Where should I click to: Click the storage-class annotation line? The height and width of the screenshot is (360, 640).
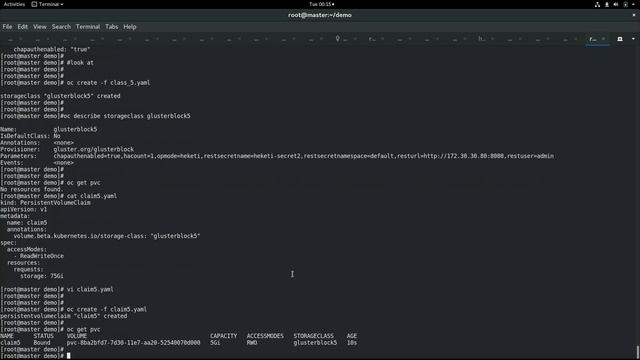tap(107, 236)
